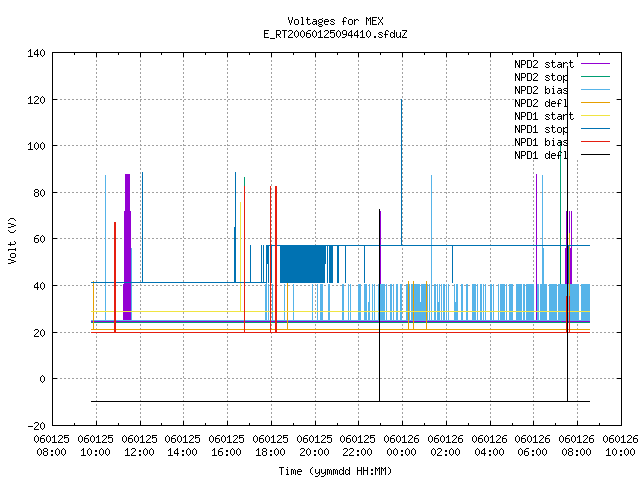Click the 'Time (yymmdd HH:MM)' x-axis label
This screenshot has height=480, width=640.
pyautogui.click(x=335, y=471)
